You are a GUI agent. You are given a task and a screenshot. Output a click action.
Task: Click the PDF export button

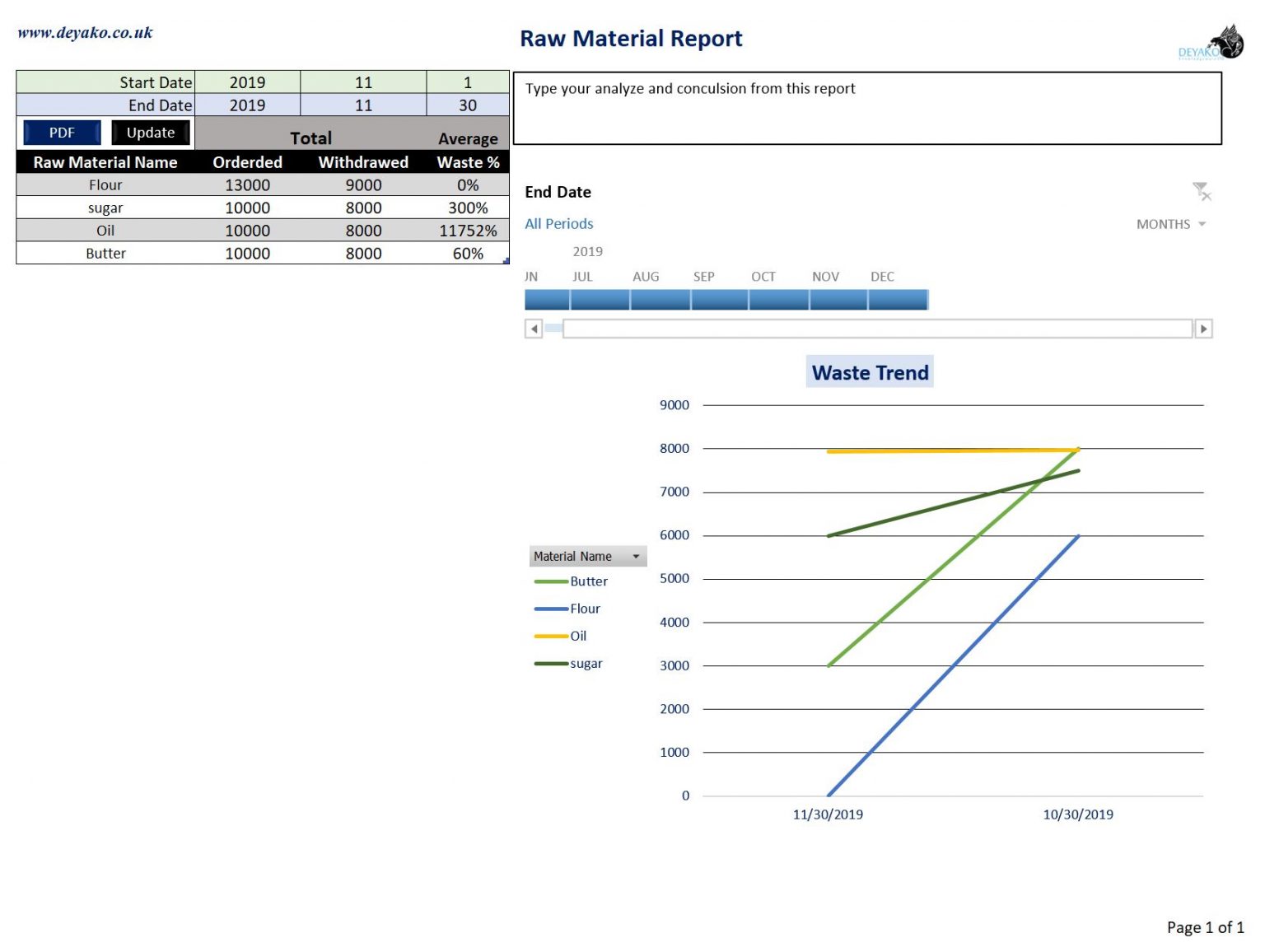coord(61,132)
